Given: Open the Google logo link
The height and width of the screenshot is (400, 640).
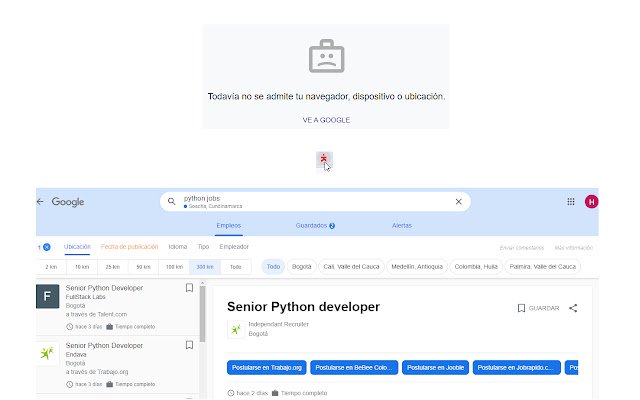Looking at the screenshot, I should coord(68,202).
